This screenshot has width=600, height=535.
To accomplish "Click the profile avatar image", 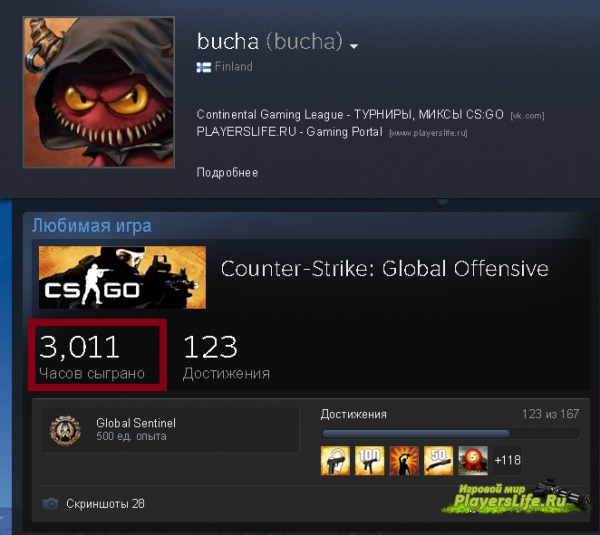I will tap(99, 92).
